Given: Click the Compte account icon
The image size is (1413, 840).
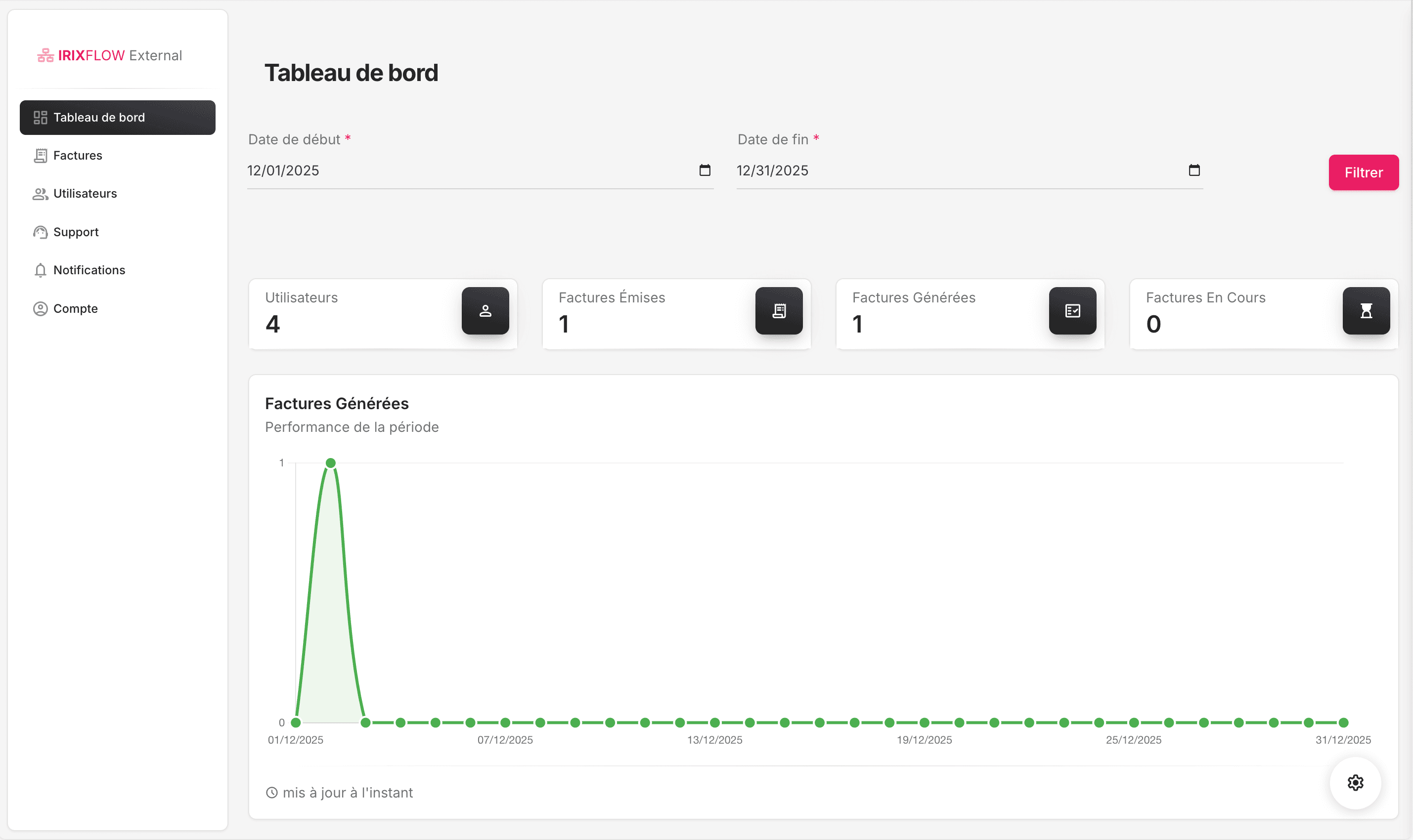Looking at the screenshot, I should pos(40,308).
